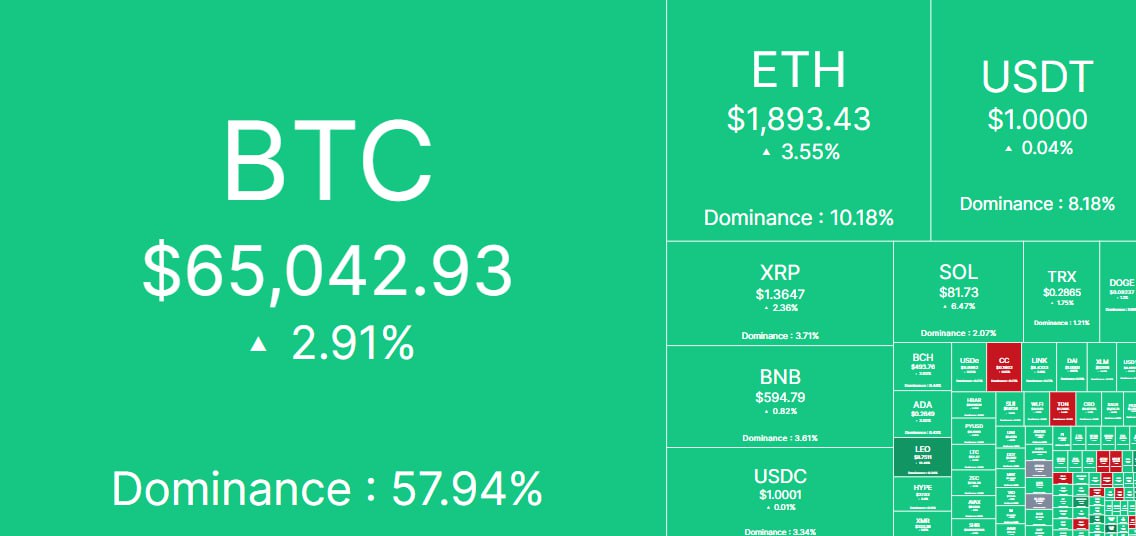This screenshot has height=536, width=1136.
Task: Click the BCH tile
Action: [x=922, y=367]
